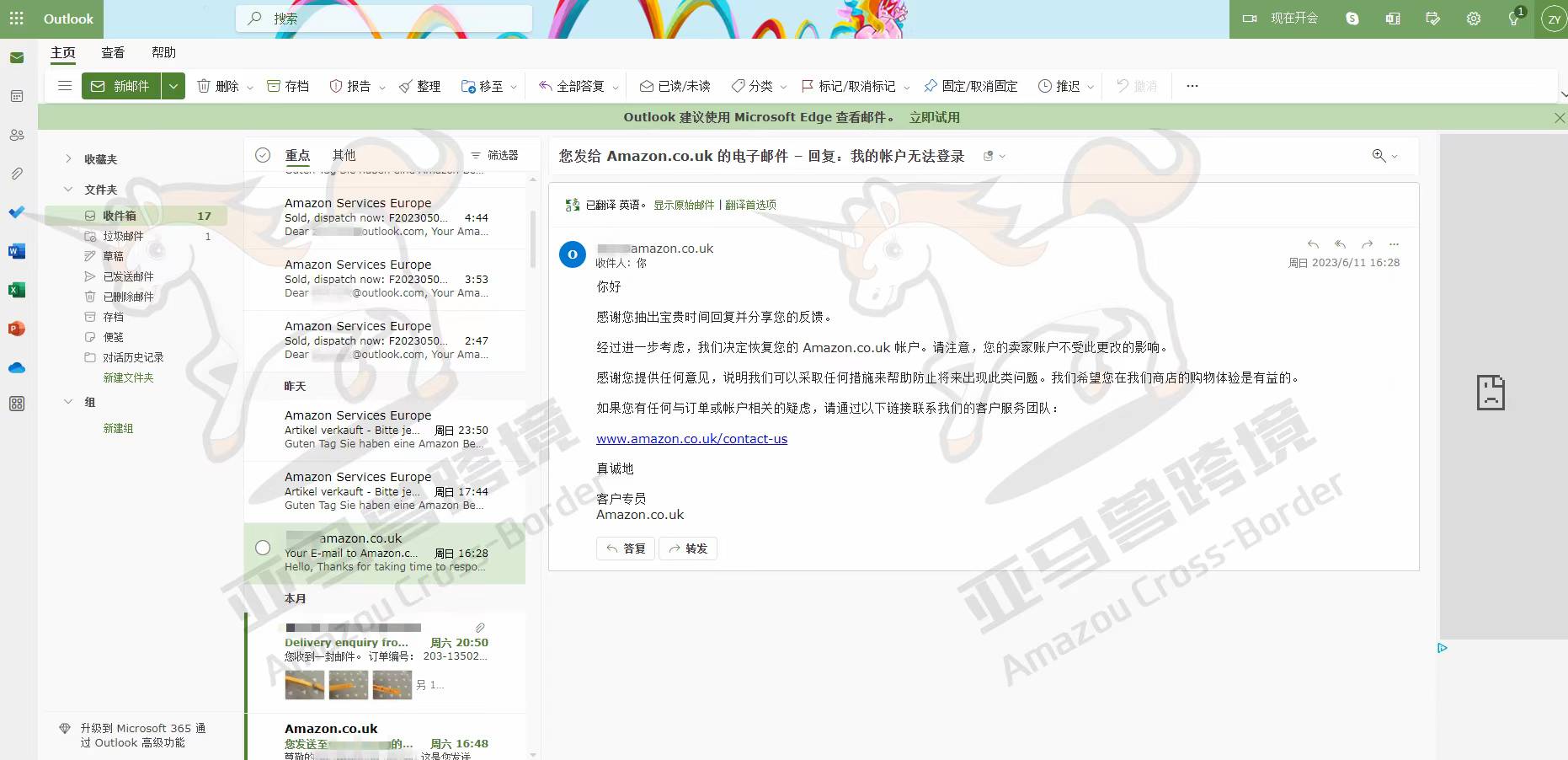Open settings gear in the top bar
This screenshot has width=1568, height=760.
[1474, 19]
